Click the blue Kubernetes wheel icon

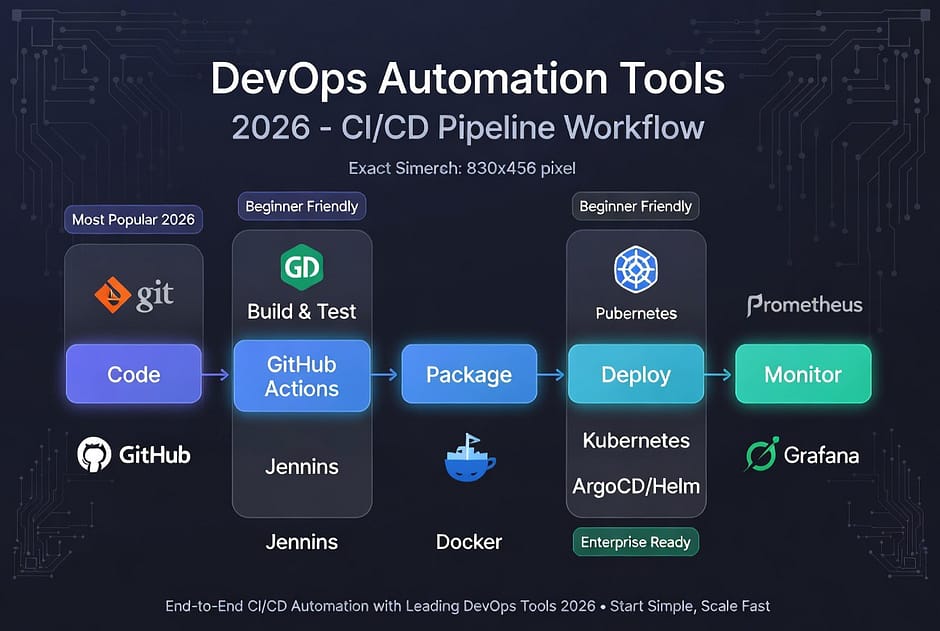tap(636, 270)
